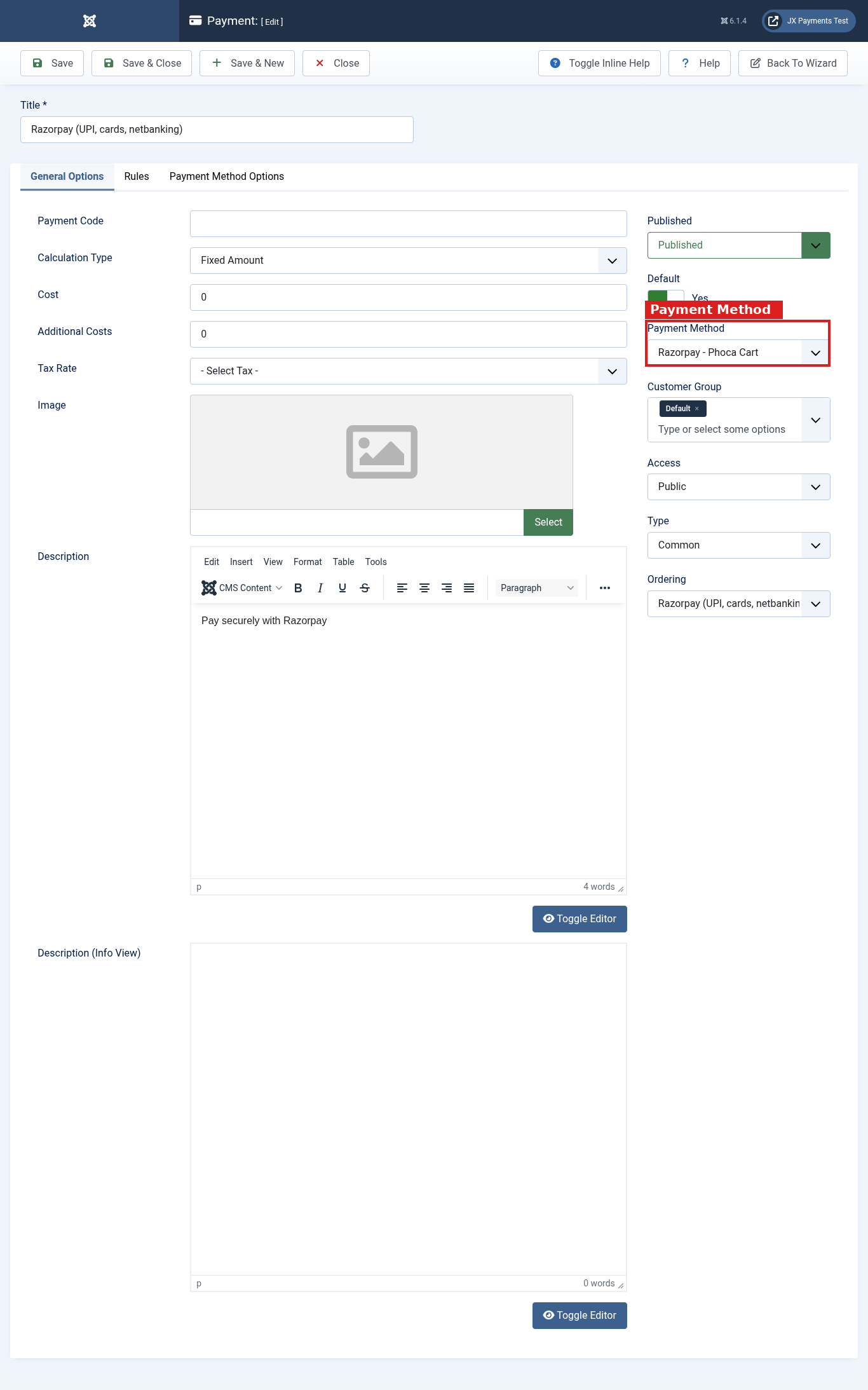Open the Tax Rate dropdown
Viewport: 868px width, 1390px height.
click(x=408, y=371)
